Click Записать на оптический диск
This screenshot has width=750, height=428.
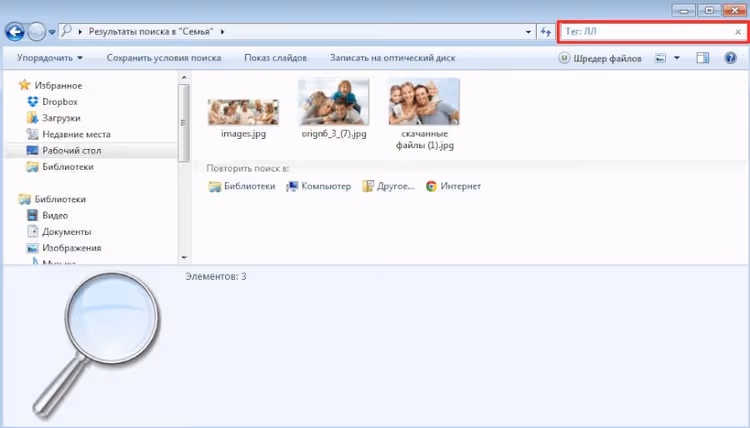[x=393, y=58]
